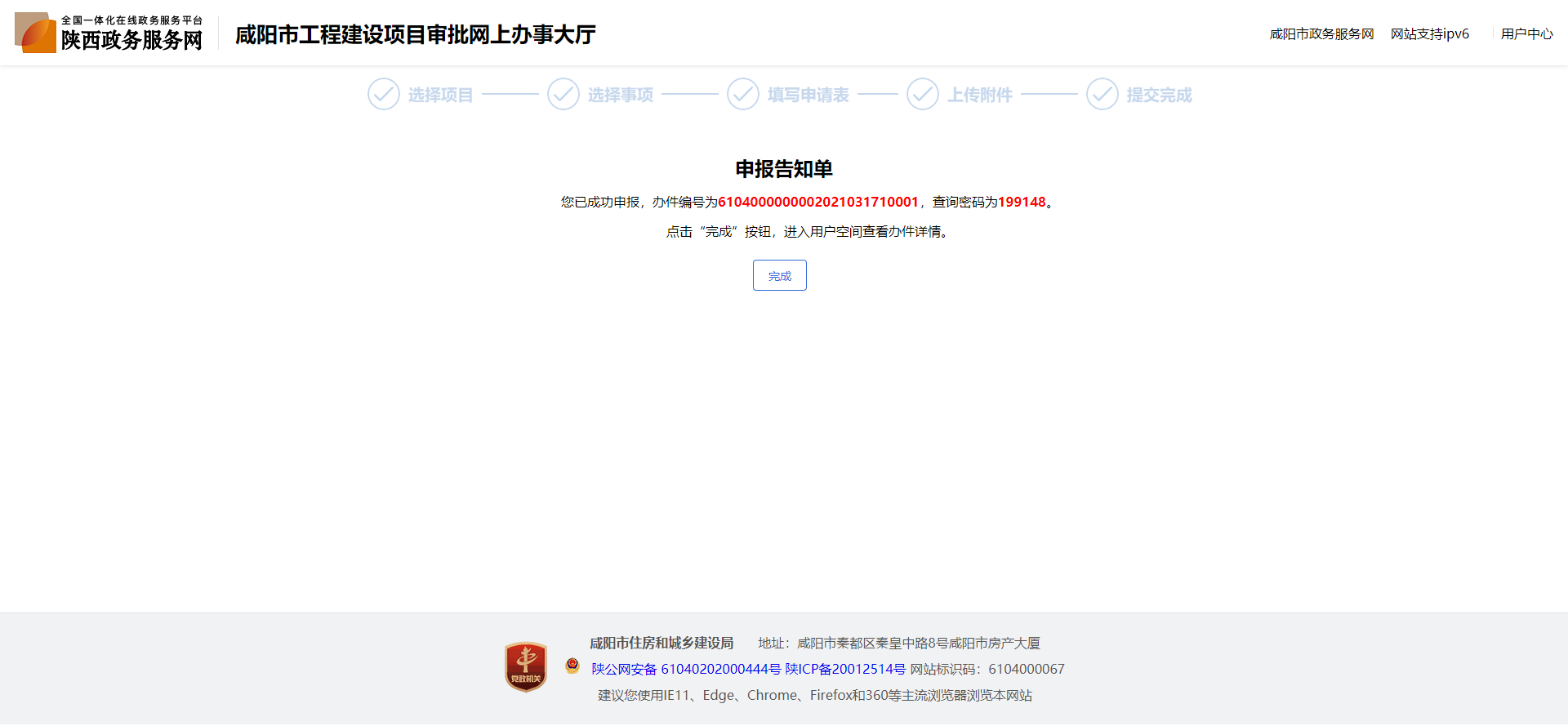
Task: Click the 咸阳市工程建设项目审批网上办事大厅 title
Action: [415, 35]
